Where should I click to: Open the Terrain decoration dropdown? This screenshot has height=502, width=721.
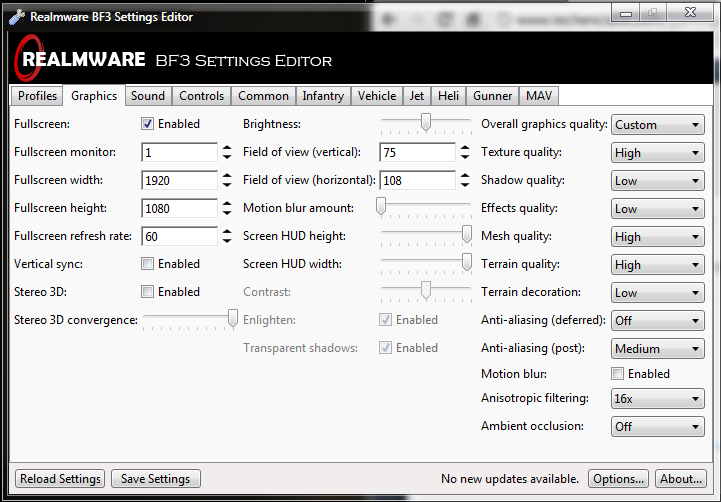pos(658,293)
